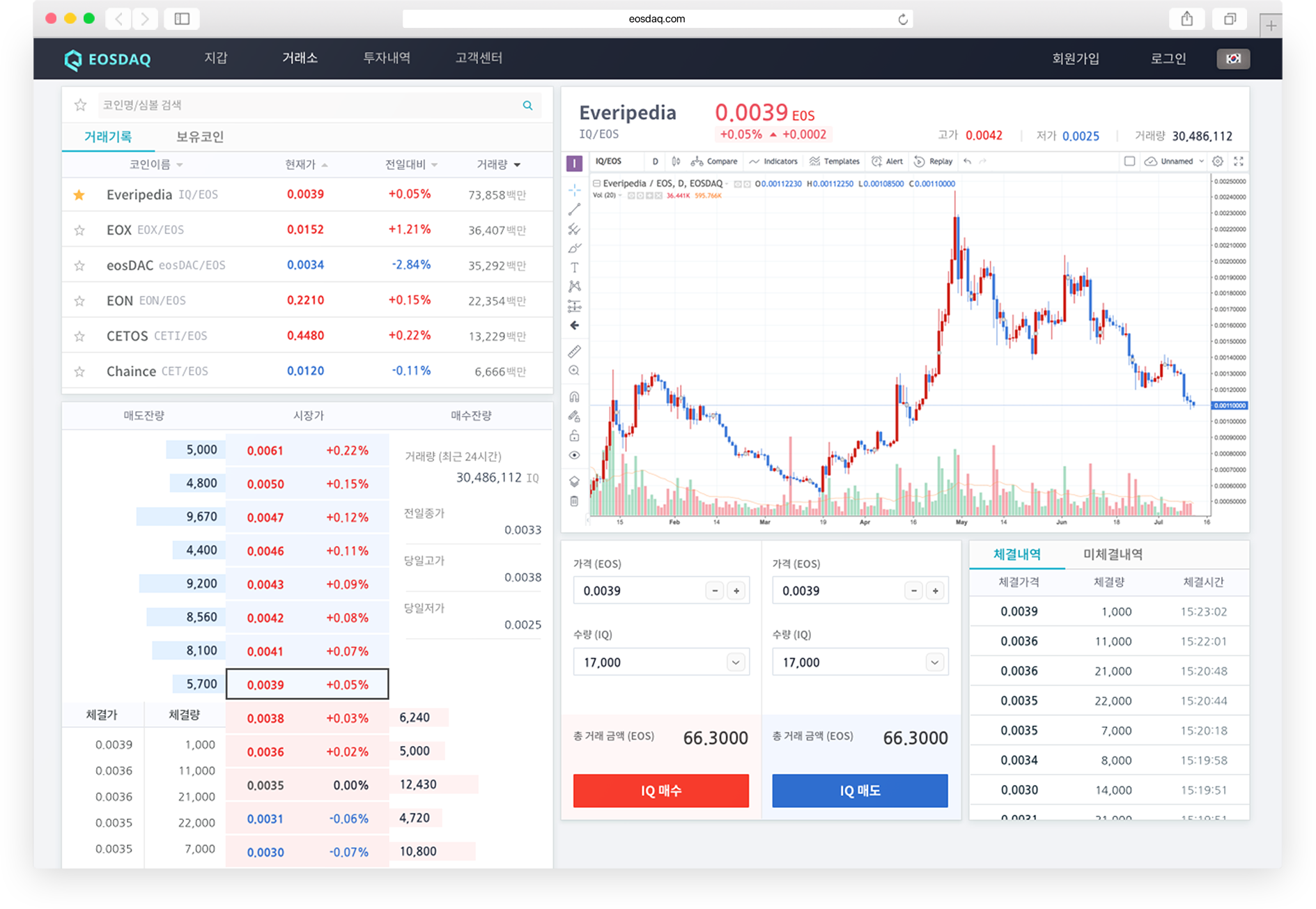Sort by coin name column
The height and width of the screenshot is (909, 1316).
[x=156, y=165]
